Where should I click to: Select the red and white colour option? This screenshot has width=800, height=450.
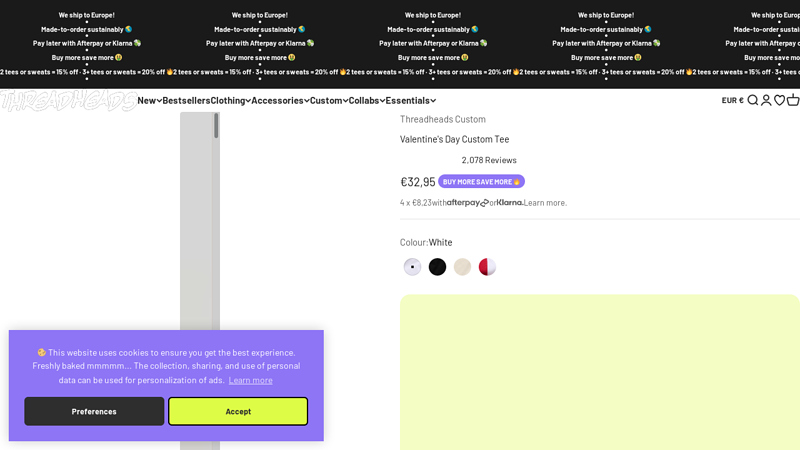[487, 267]
